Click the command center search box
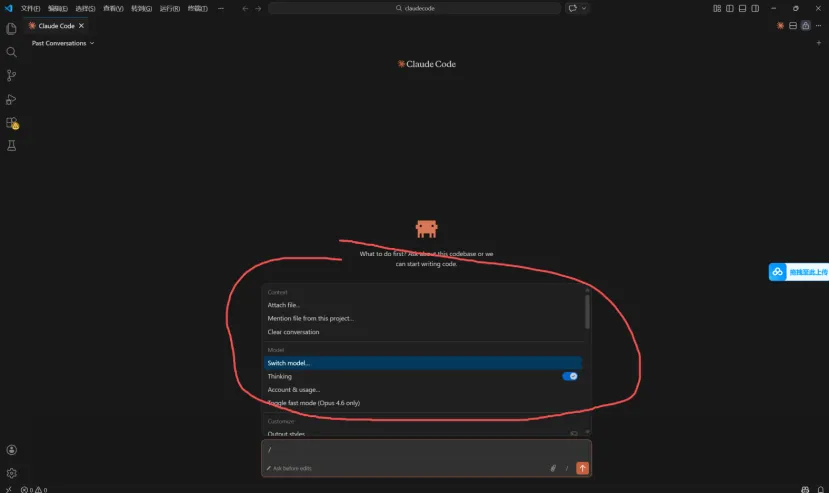This screenshot has width=830, height=493. click(x=414, y=8)
